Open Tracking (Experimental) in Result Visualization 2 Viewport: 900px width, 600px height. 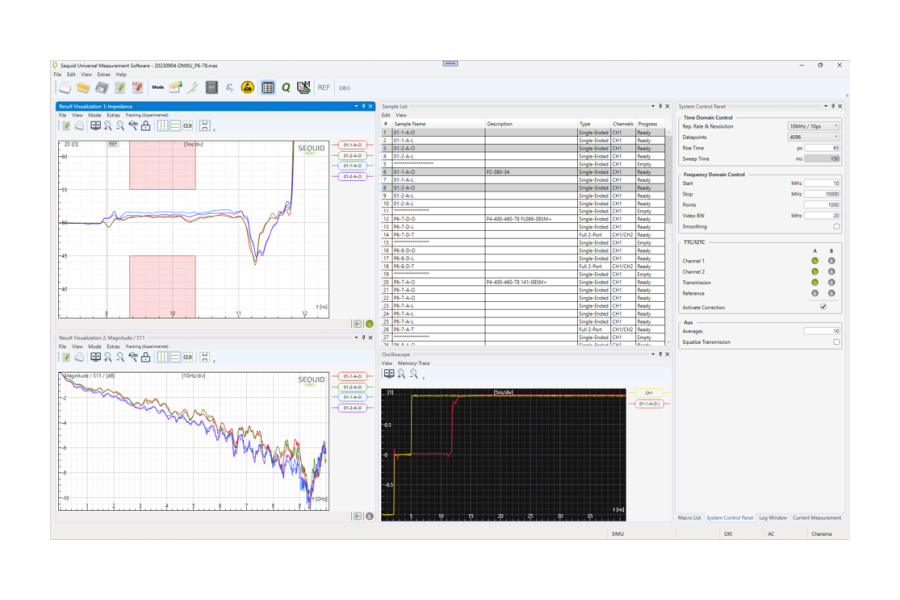(147, 346)
